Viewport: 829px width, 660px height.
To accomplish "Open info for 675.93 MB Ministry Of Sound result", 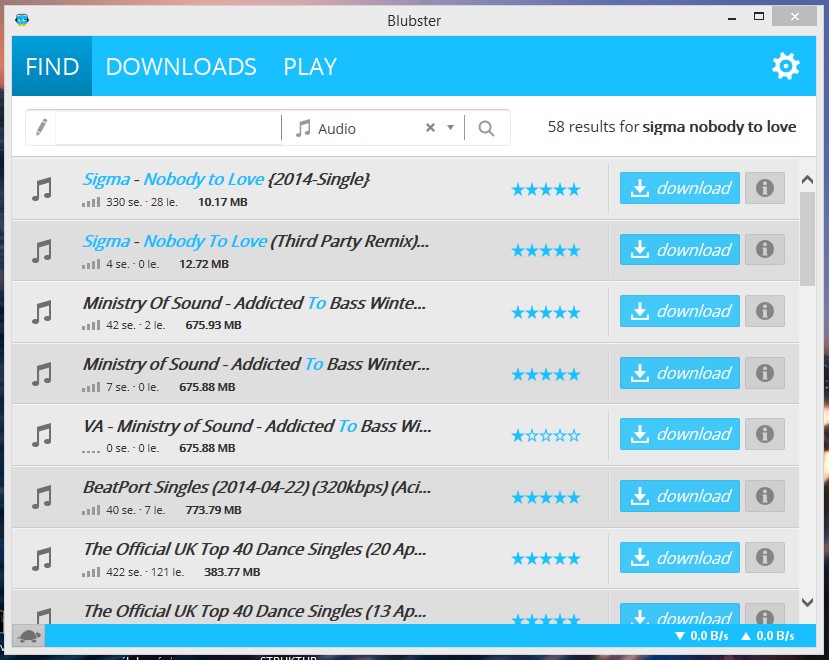I will pyautogui.click(x=764, y=311).
